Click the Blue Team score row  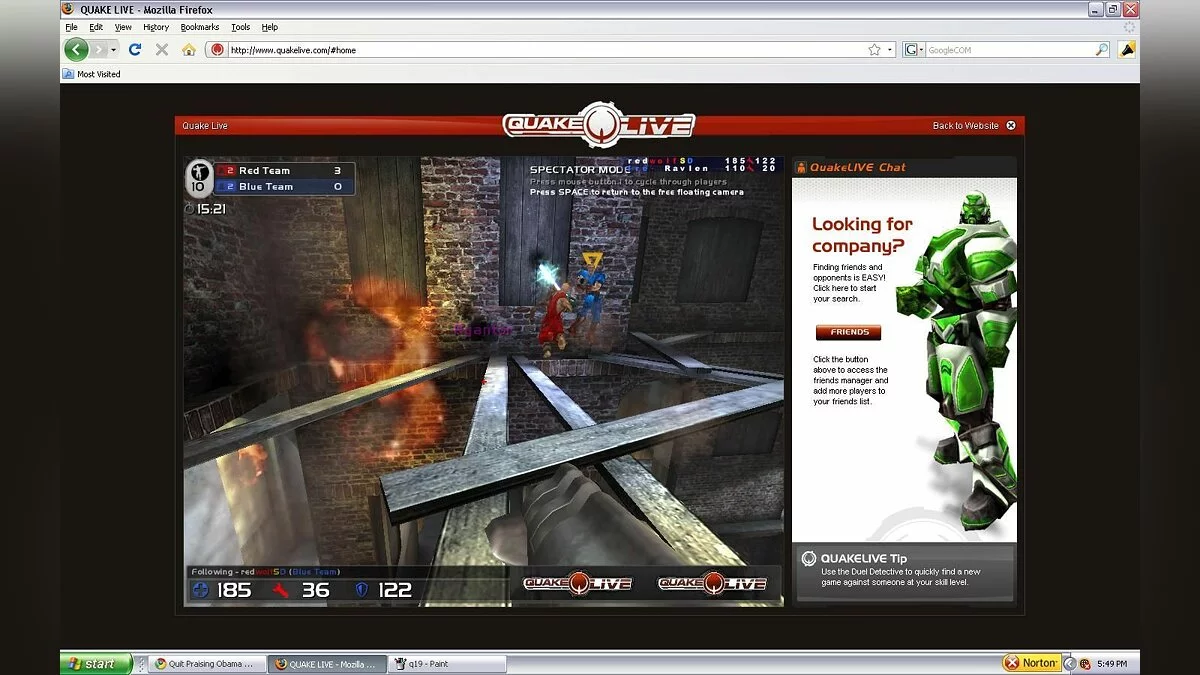tap(284, 187)
